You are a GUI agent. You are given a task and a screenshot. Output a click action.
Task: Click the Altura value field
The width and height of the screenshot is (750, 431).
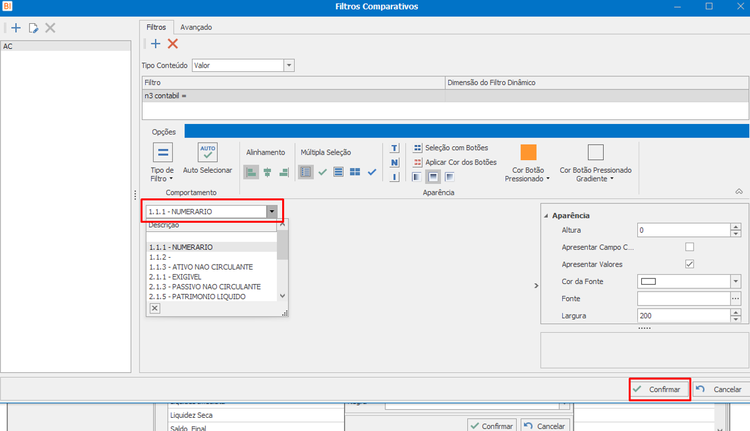tap(684, 230)
